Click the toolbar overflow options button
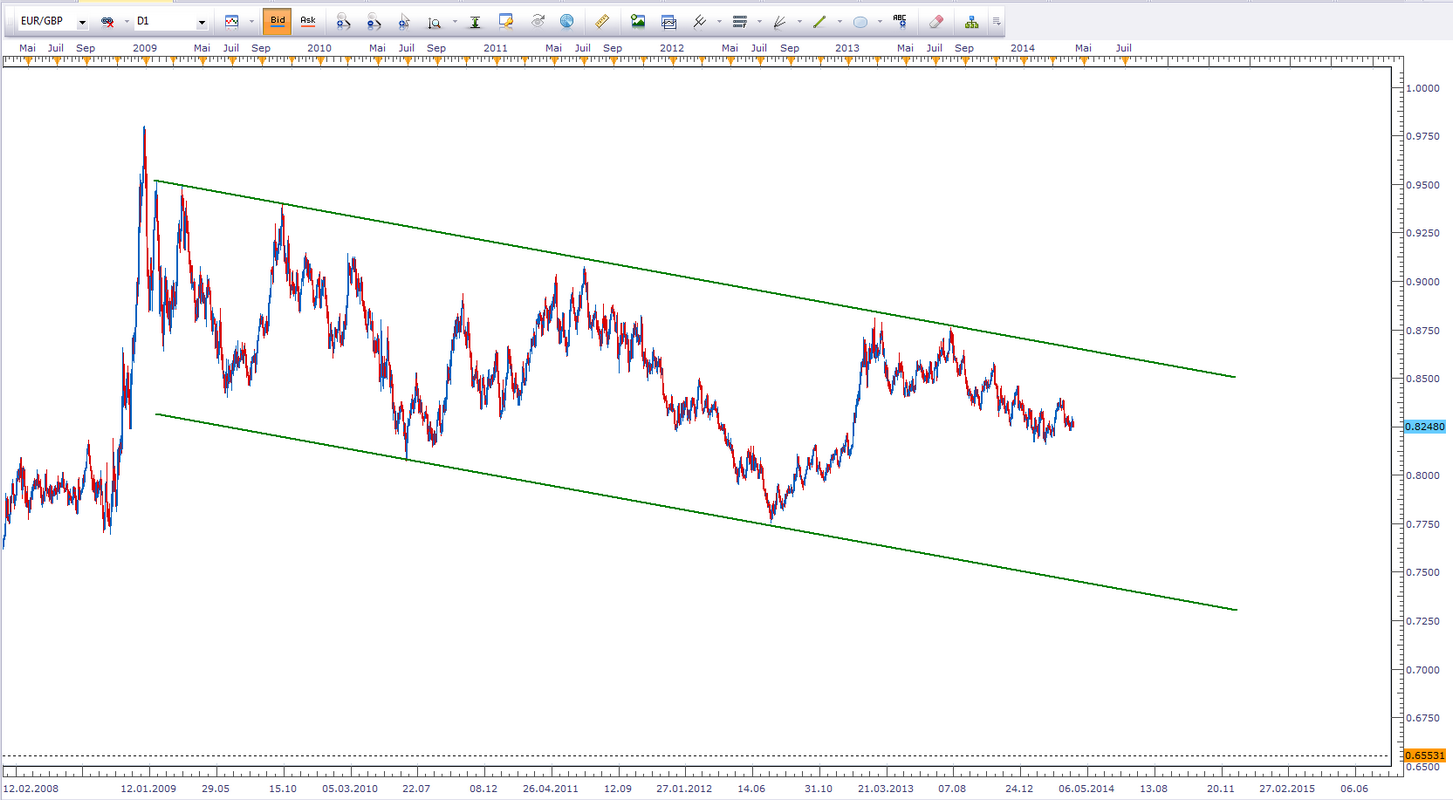The width and height of the screenshot is (1453, 800). [x=996, y=21]
